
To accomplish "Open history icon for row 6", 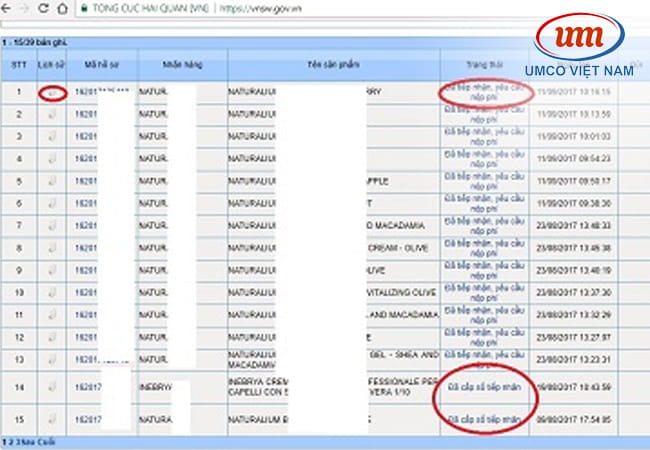I will 52,203.
